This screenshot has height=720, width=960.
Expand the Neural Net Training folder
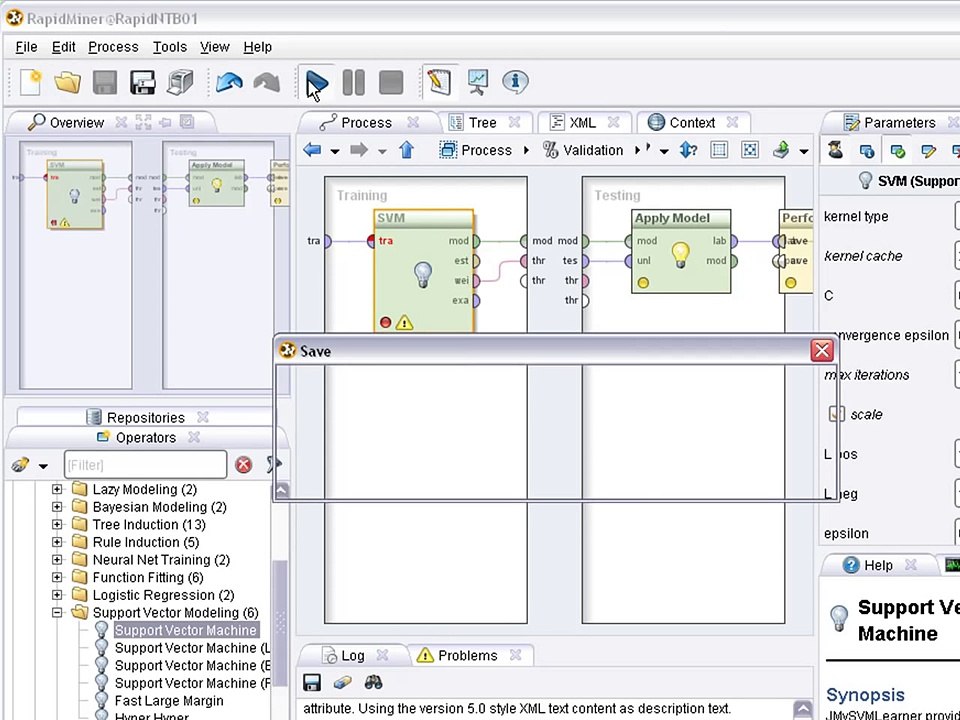click(57, 560)
